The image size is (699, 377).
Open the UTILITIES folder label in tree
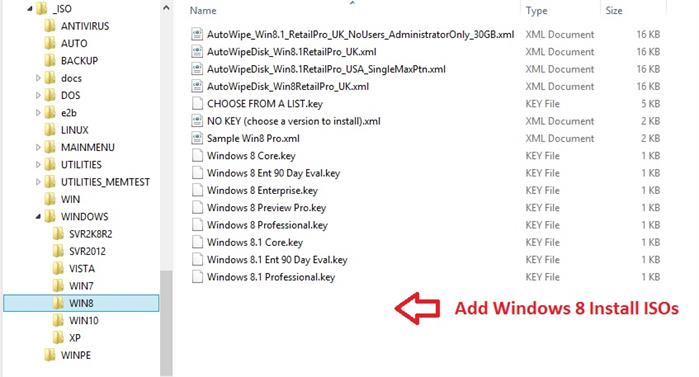(x=81, y=165)
